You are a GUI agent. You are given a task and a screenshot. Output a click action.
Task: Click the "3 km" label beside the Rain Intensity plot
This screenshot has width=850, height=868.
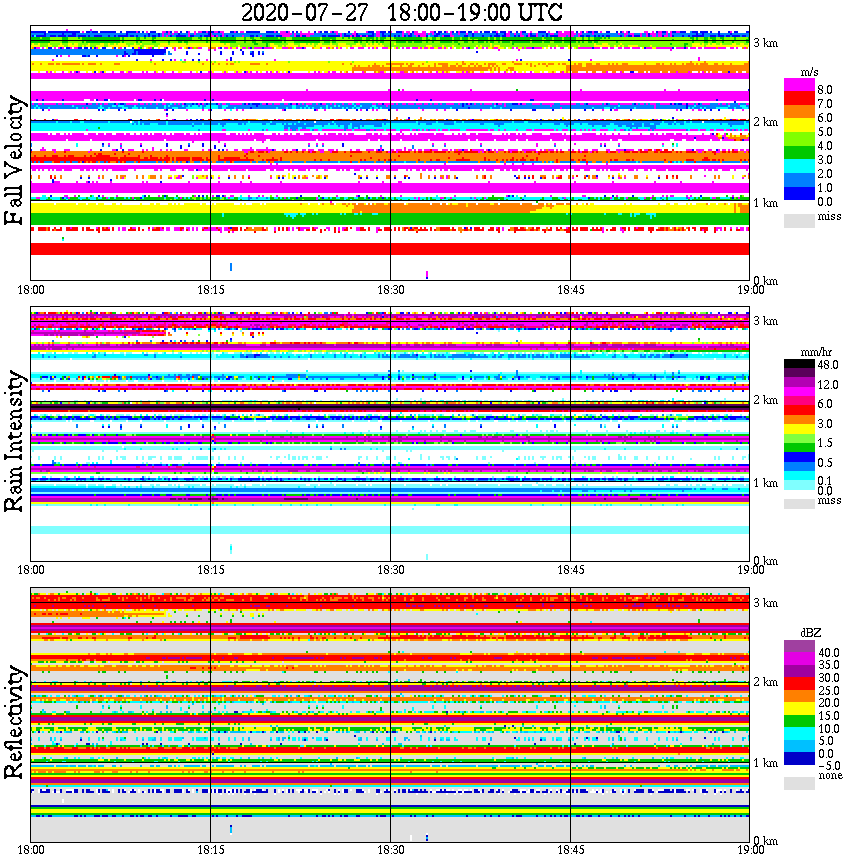(765, 321)
